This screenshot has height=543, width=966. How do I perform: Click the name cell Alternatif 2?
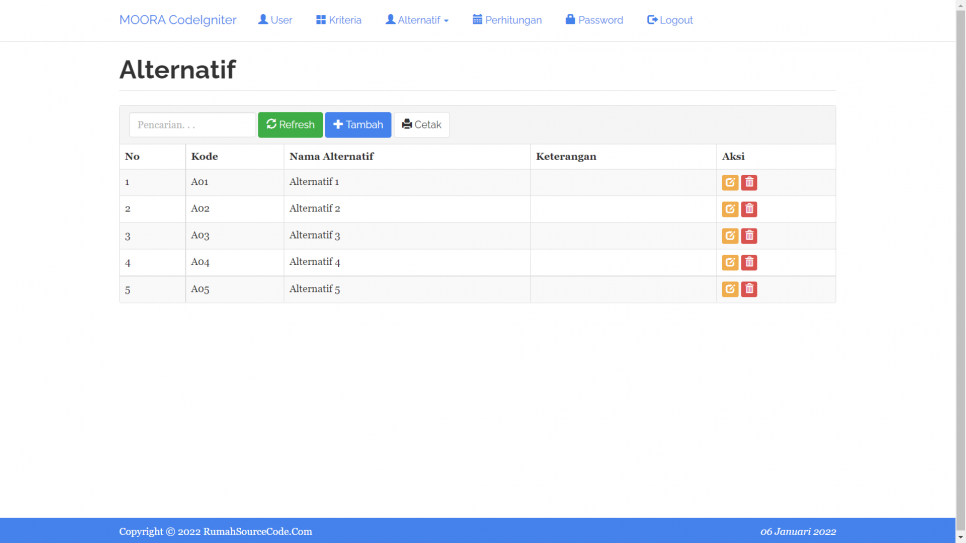click(407, 209)
